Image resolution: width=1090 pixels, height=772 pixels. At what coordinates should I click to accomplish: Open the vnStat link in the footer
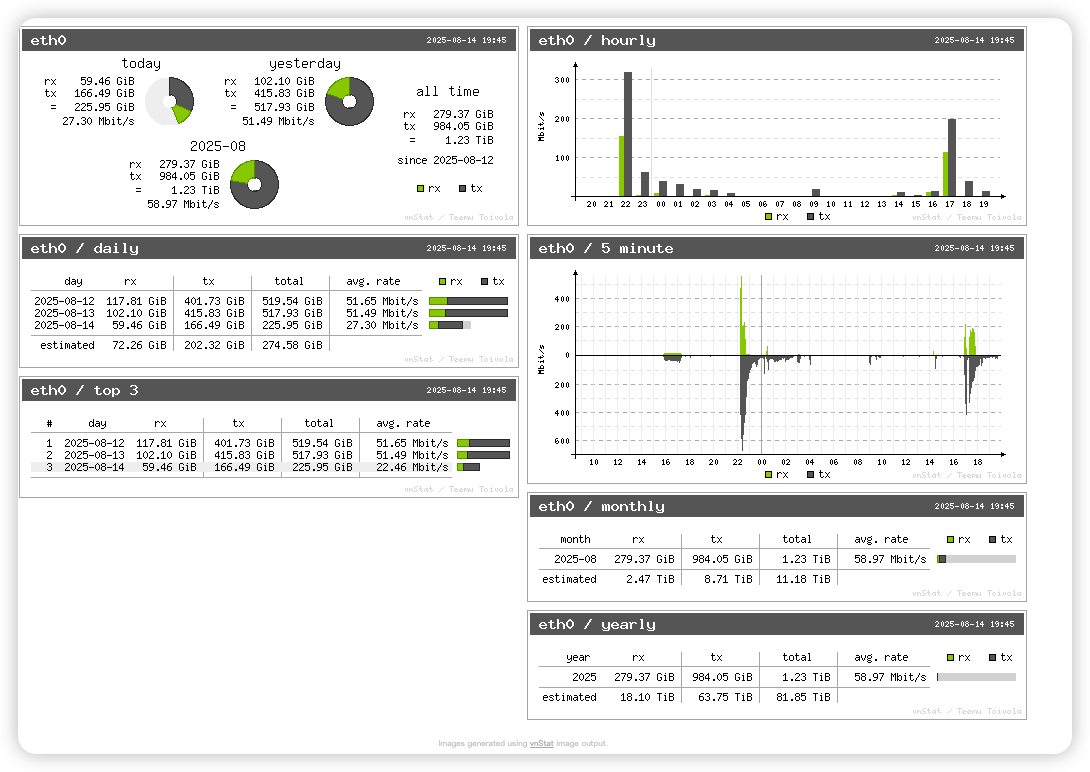point(541,744)
